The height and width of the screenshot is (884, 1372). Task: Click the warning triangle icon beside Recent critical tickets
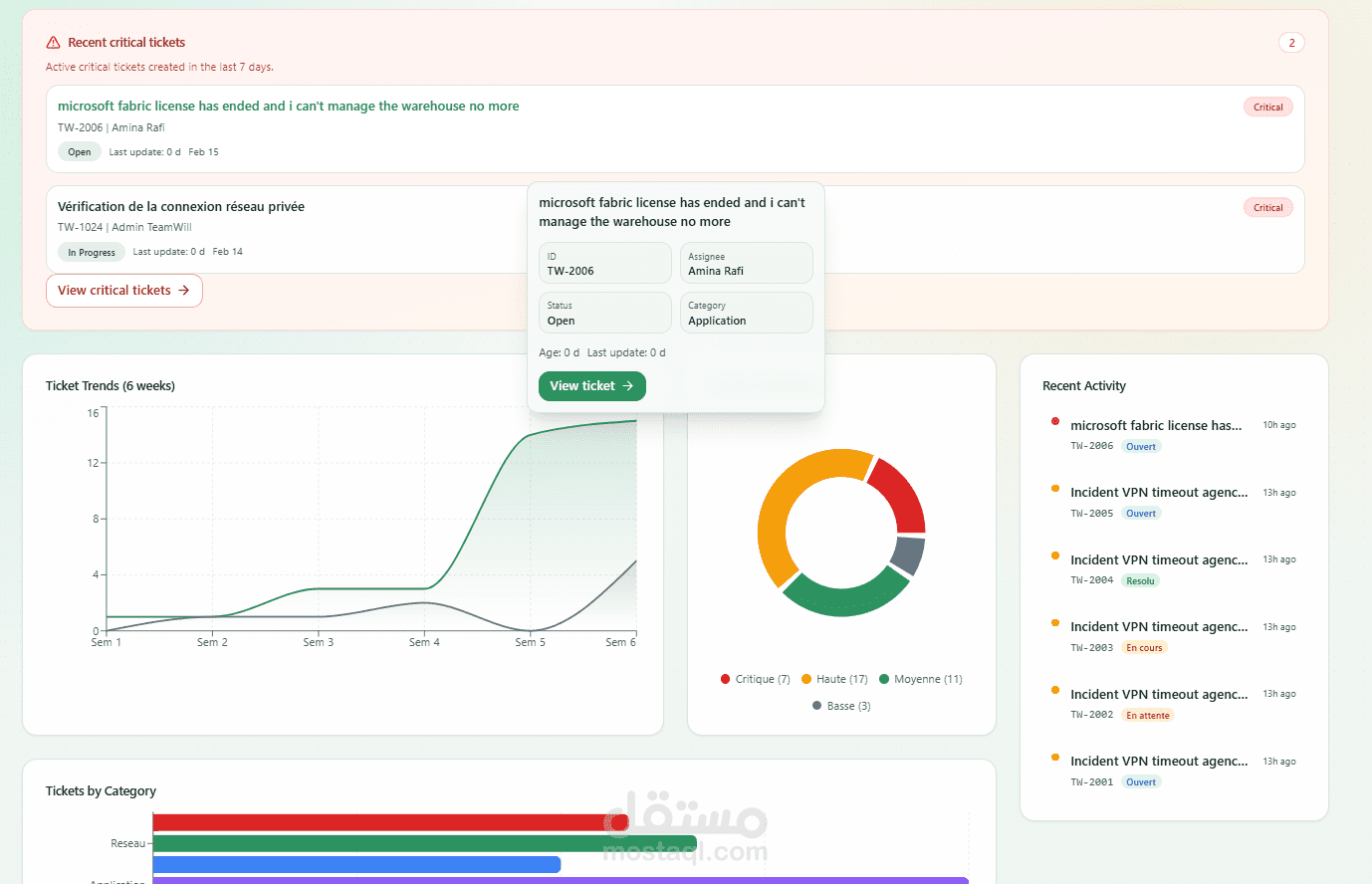click(x=53, y=43)
